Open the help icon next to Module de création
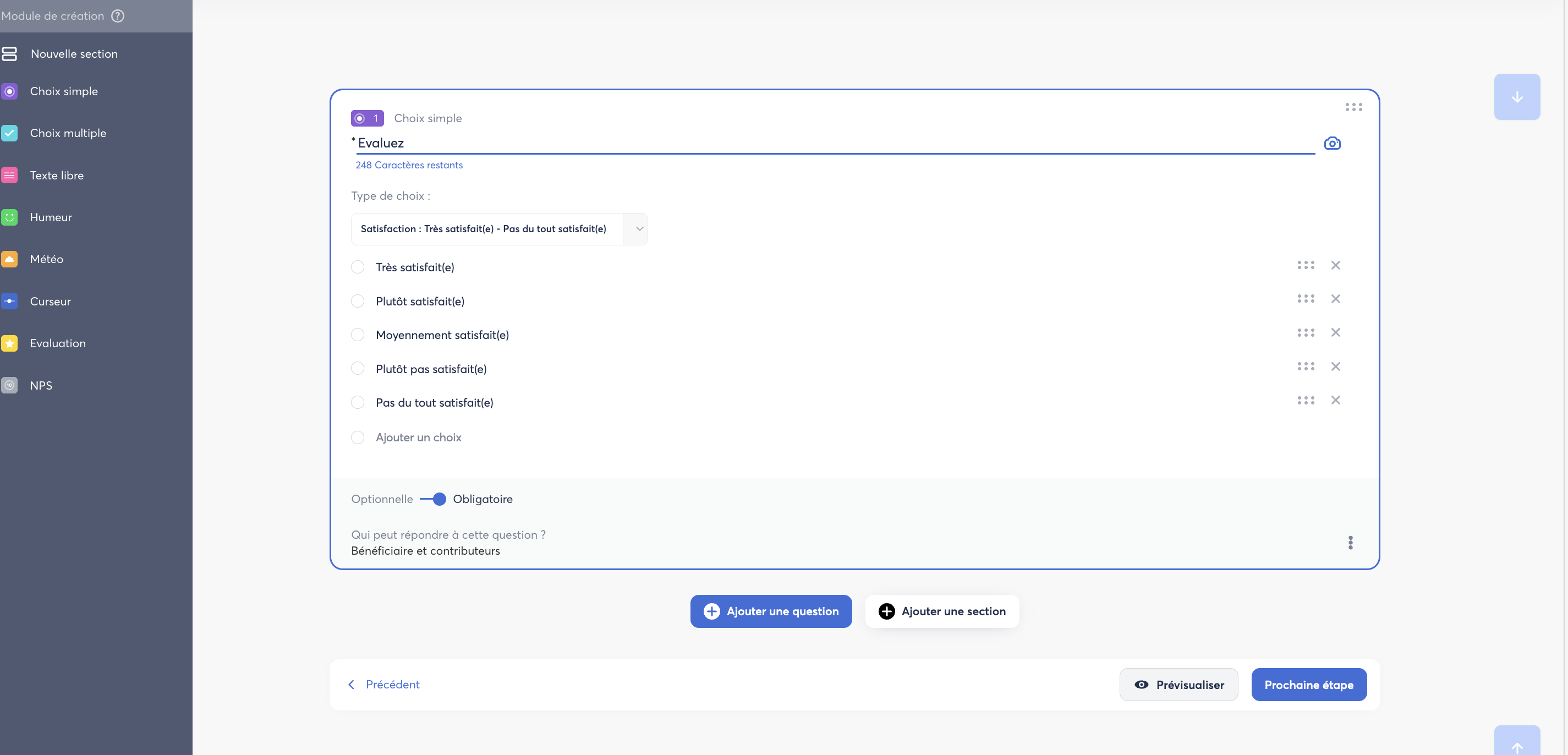Screen dimensions: 1568x755 (x=118, y=16)
